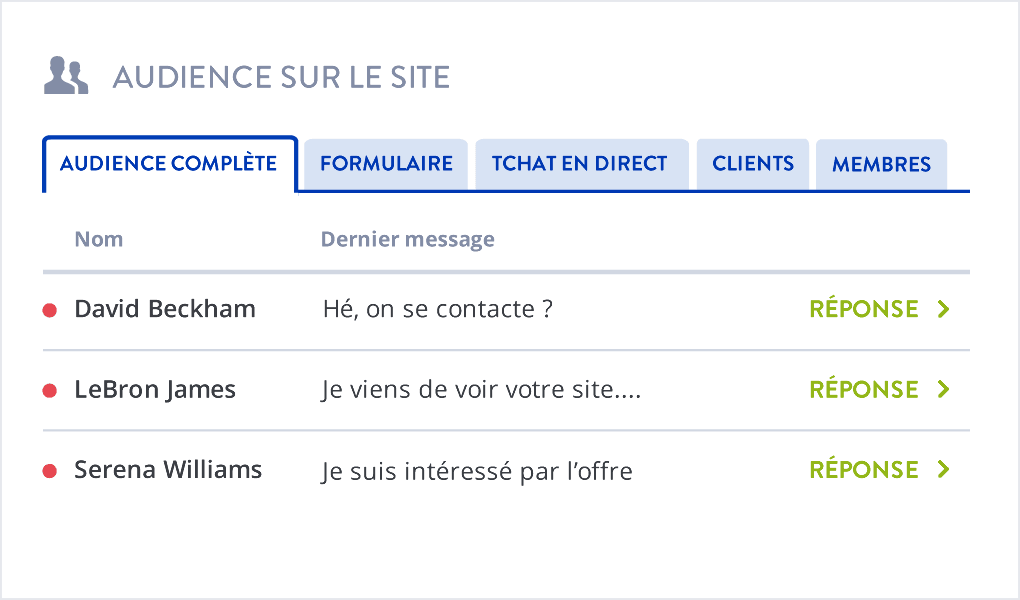Click red status dot beside David Beckham
This screenshot has width=1020, height=600.
49,310
